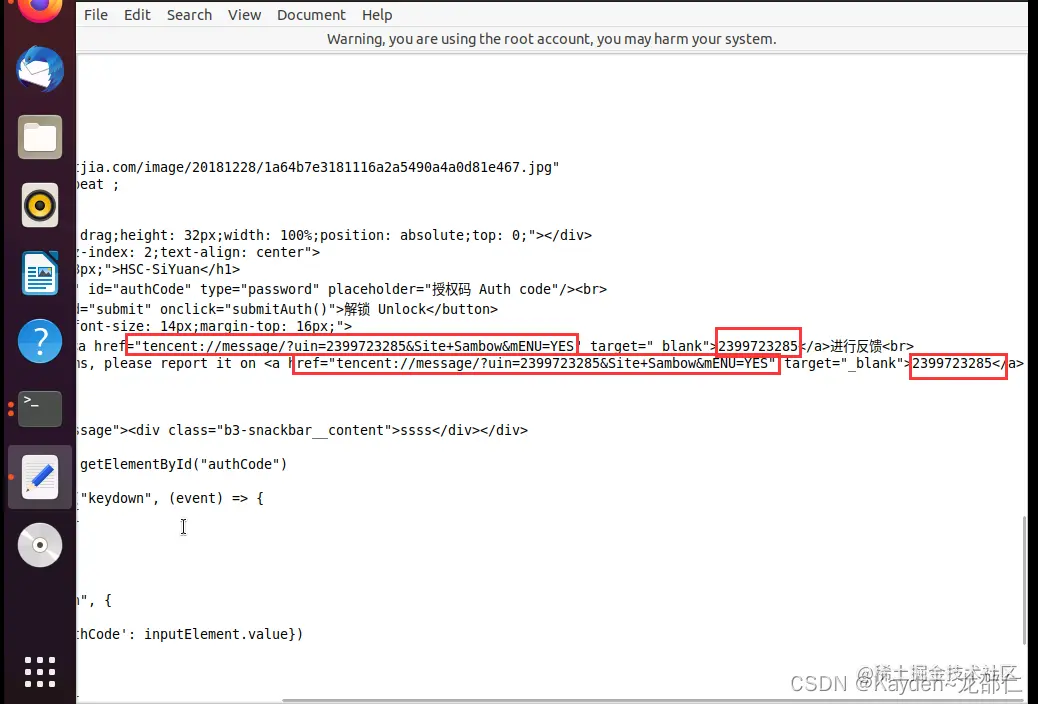Image resolution: width=1038 pixels, height=704 pixels.
Task: Click the inputElement.value line
Action: [190, 634]
